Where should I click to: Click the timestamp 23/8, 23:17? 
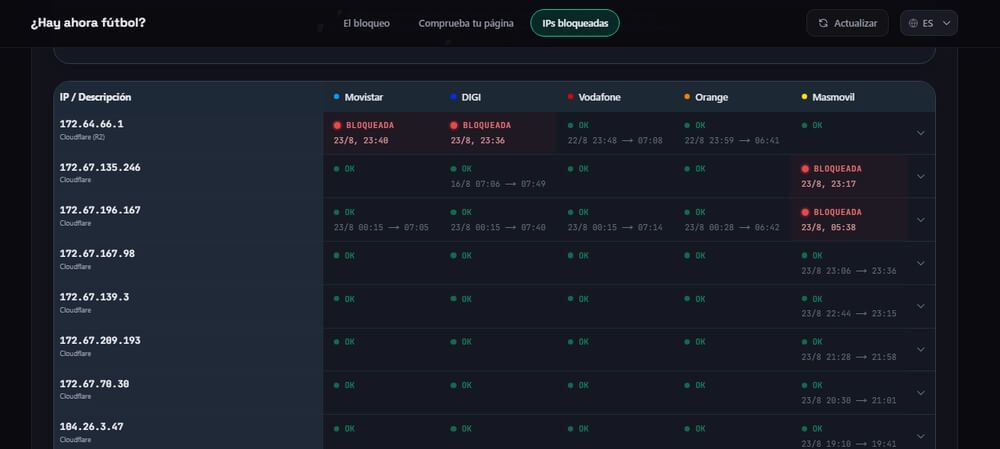[828, 184]
